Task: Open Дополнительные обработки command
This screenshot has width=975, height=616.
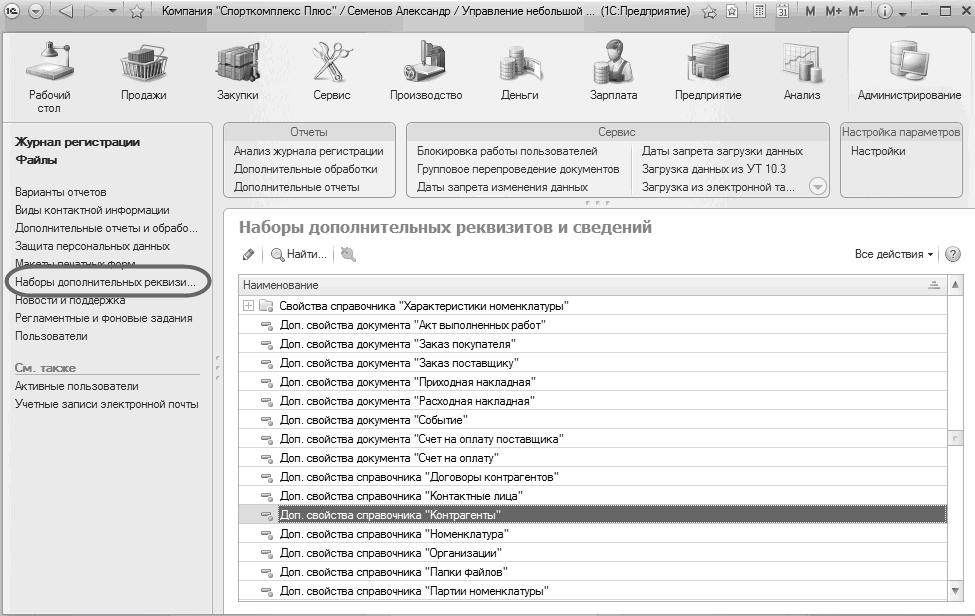Action: coord(305,169)
